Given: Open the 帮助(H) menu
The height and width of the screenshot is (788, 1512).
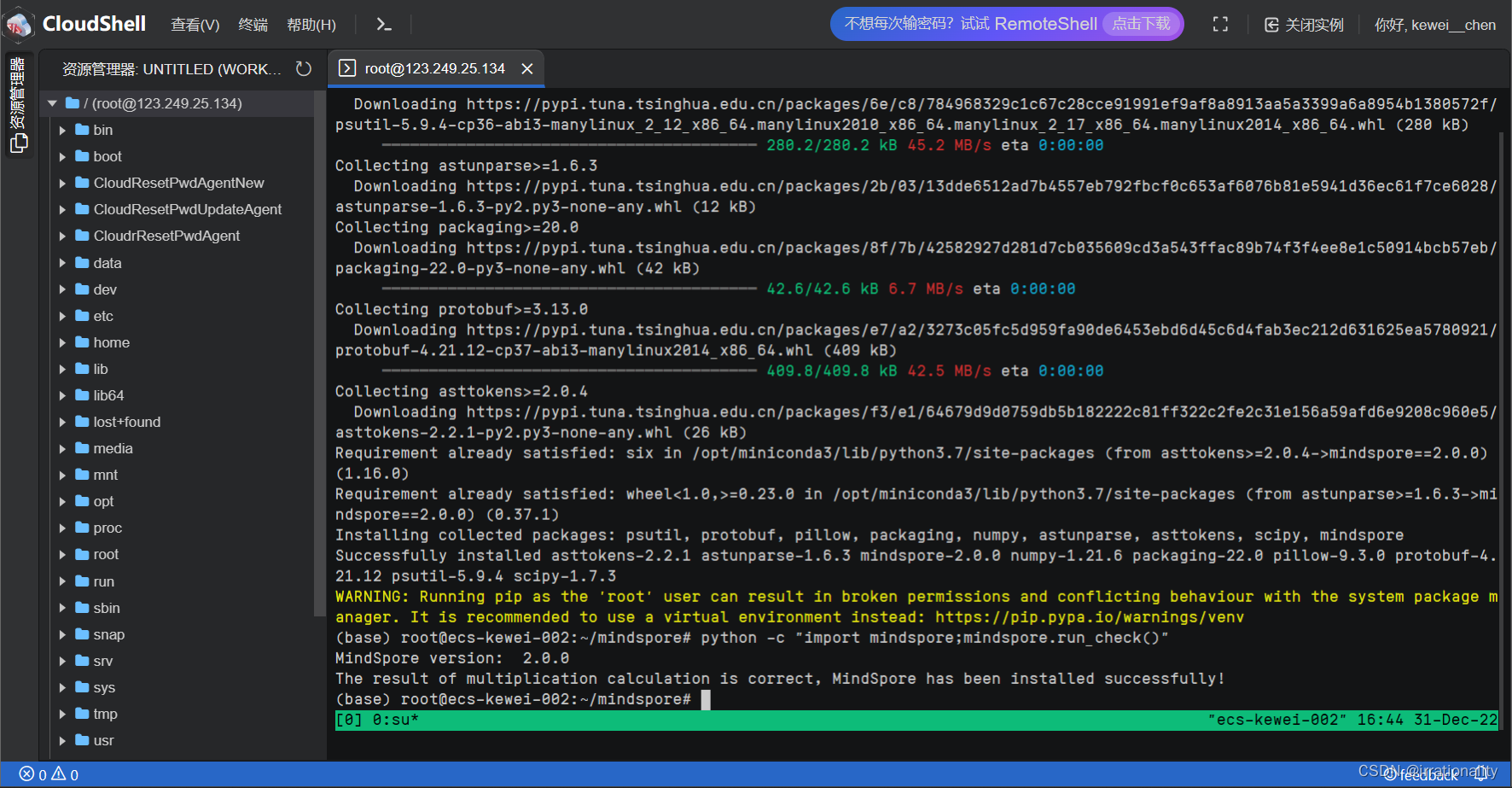Looking at the screenshot, I should coord(311,25).
